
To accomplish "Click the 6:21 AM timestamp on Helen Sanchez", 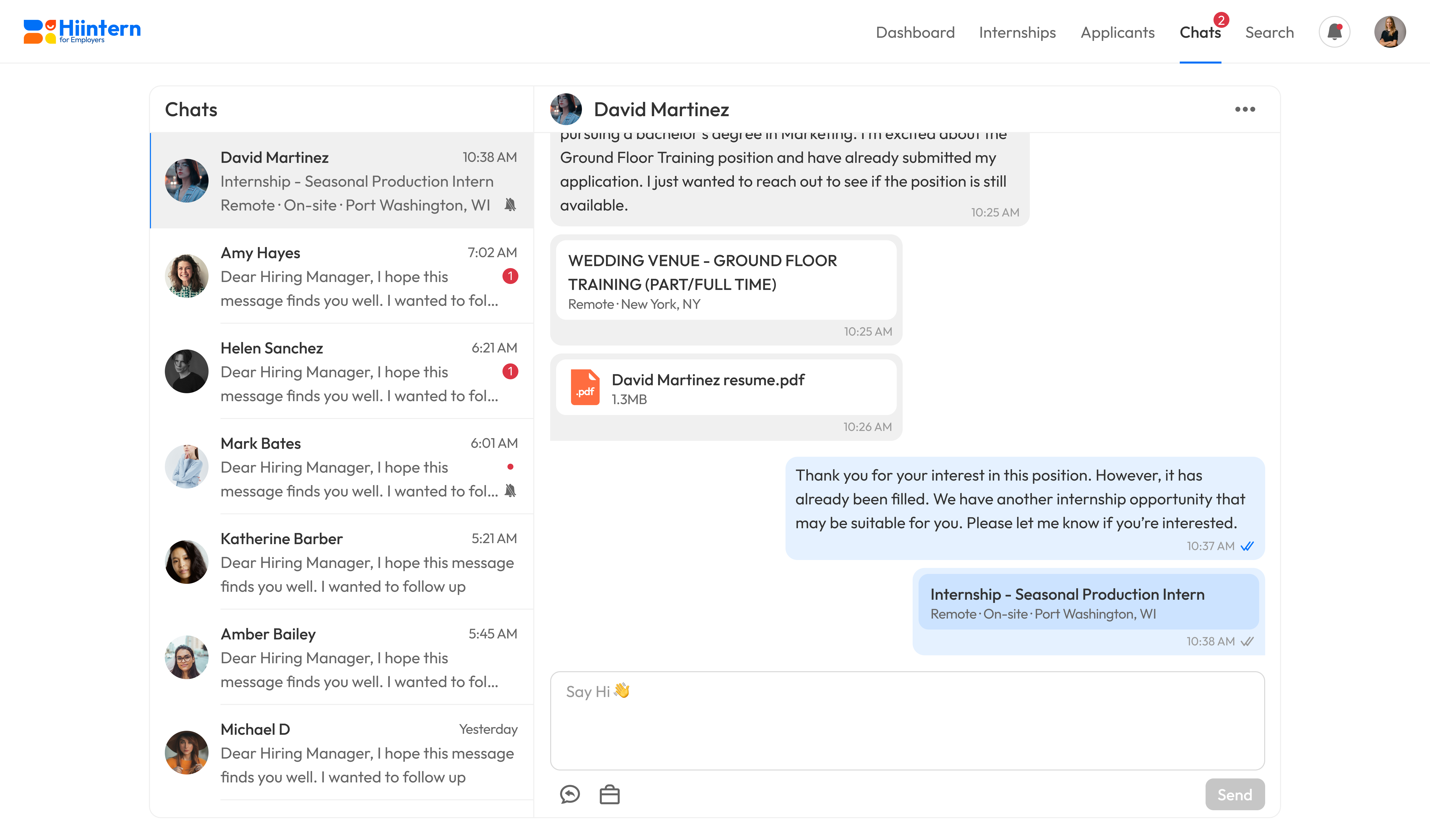I will click(494, 348).
